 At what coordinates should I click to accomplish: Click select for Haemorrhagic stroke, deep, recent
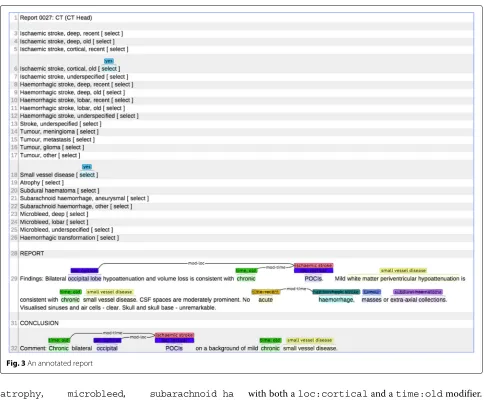(x=122, y=84)
